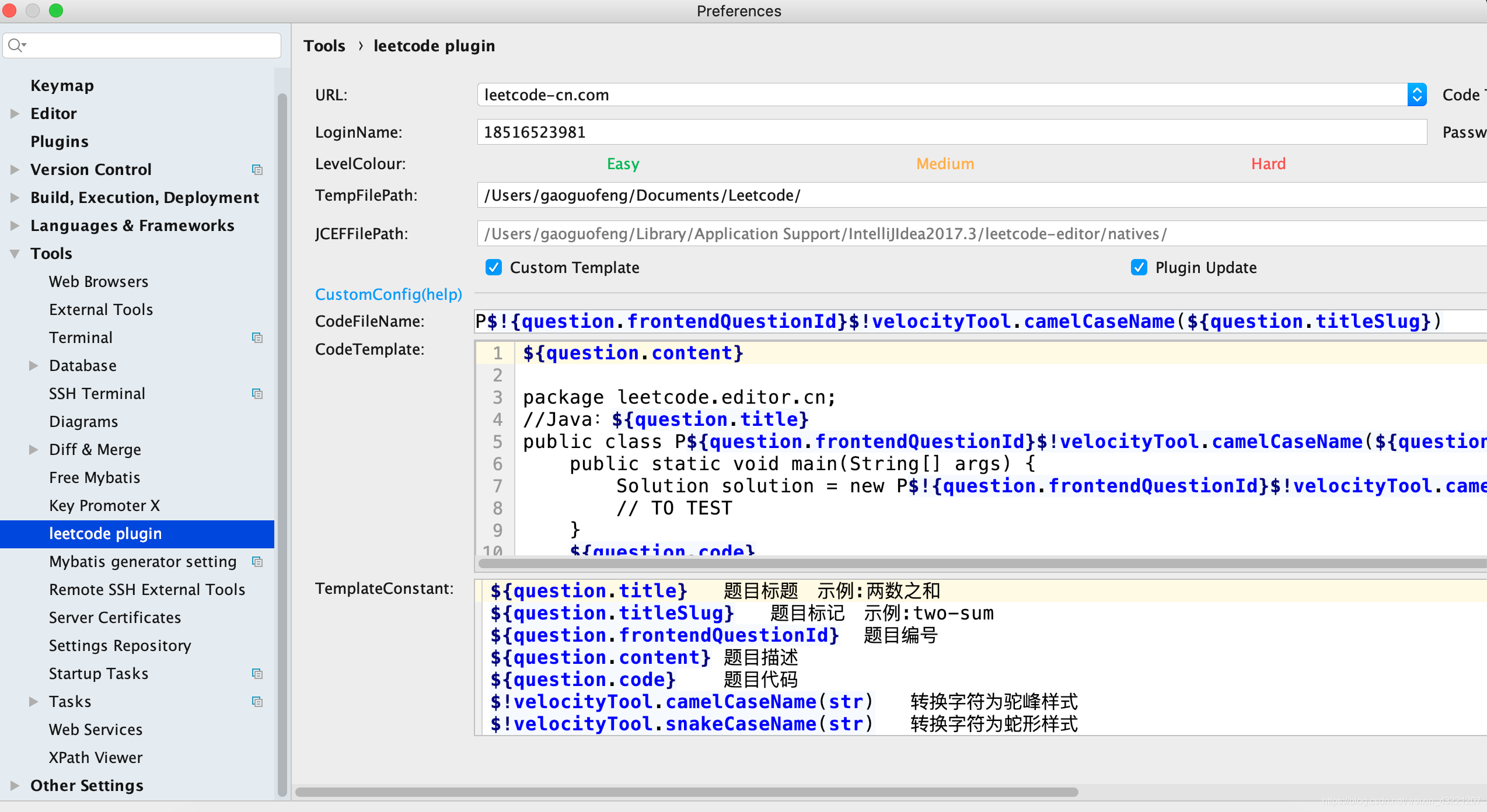Open the Plugins settings page

(60, 142)
